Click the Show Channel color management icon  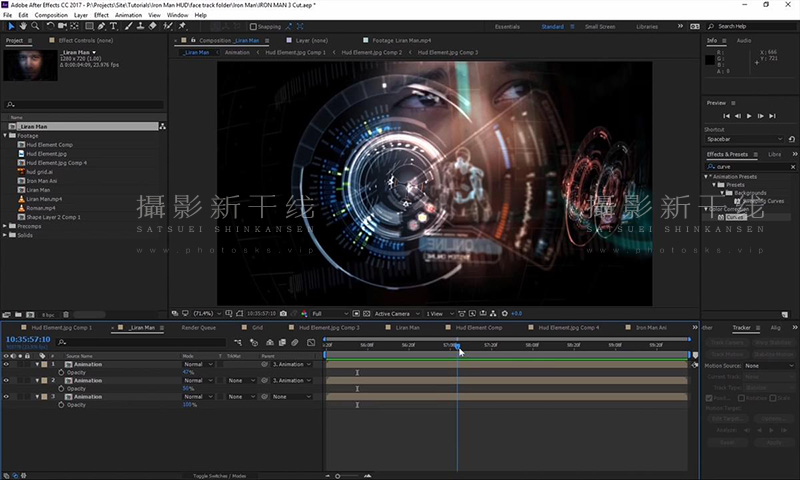pyautogui.click(x=304, y=314)
